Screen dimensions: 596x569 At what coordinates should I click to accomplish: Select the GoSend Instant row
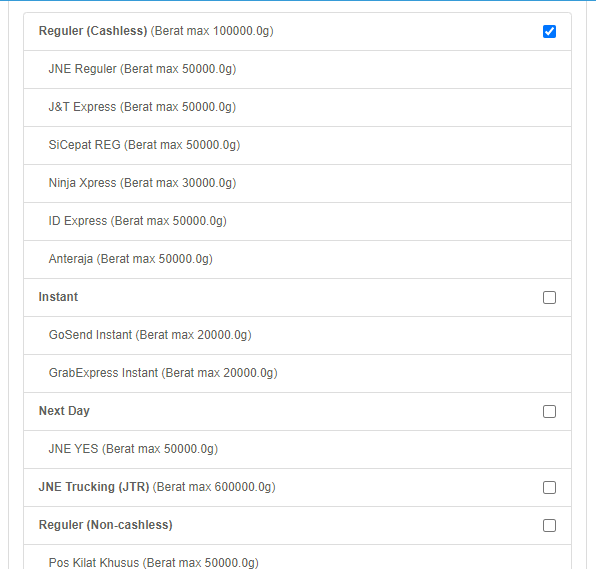(x=297, y=336)
